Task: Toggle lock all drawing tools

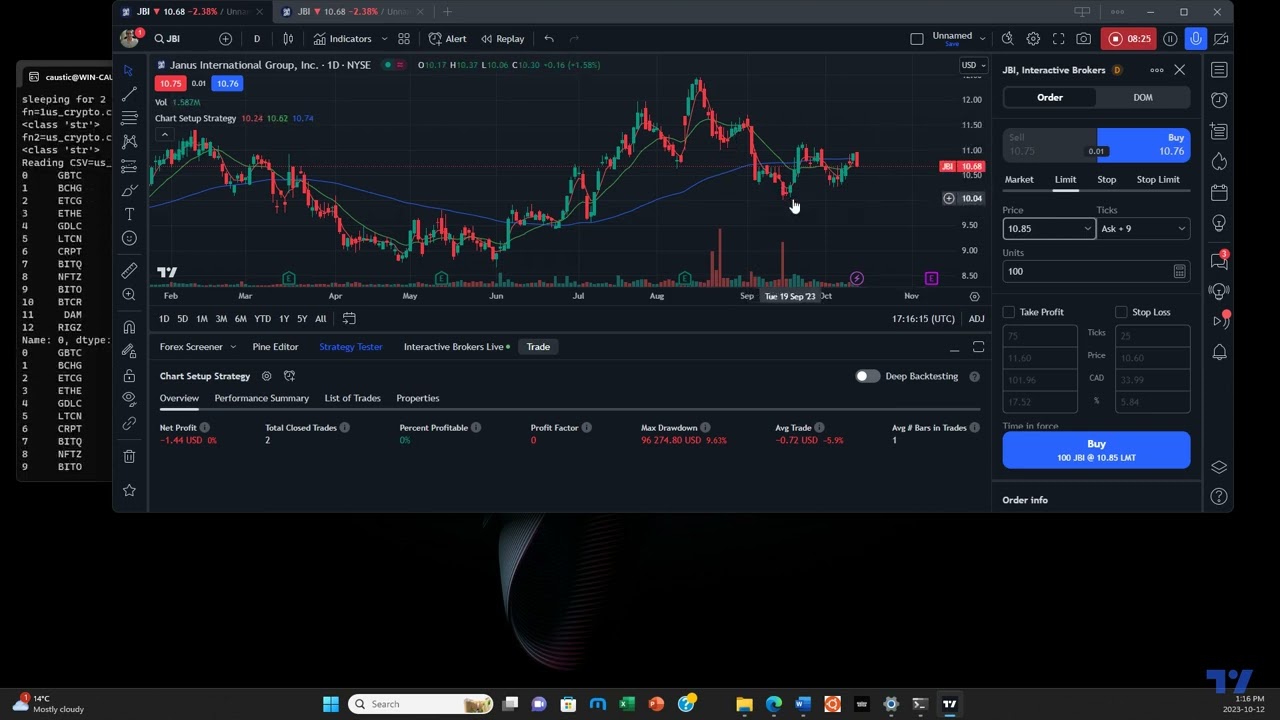Action: [129, 375]
